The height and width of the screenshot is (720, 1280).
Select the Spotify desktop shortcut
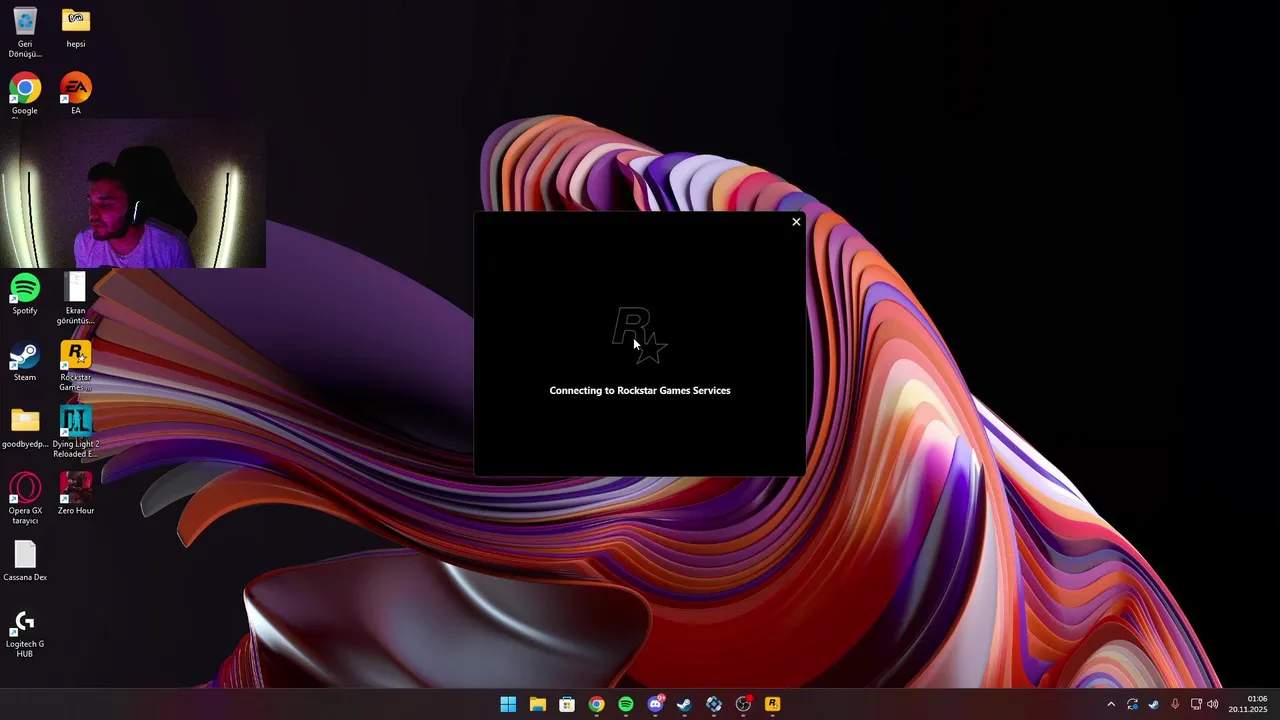tap(25, 295)
